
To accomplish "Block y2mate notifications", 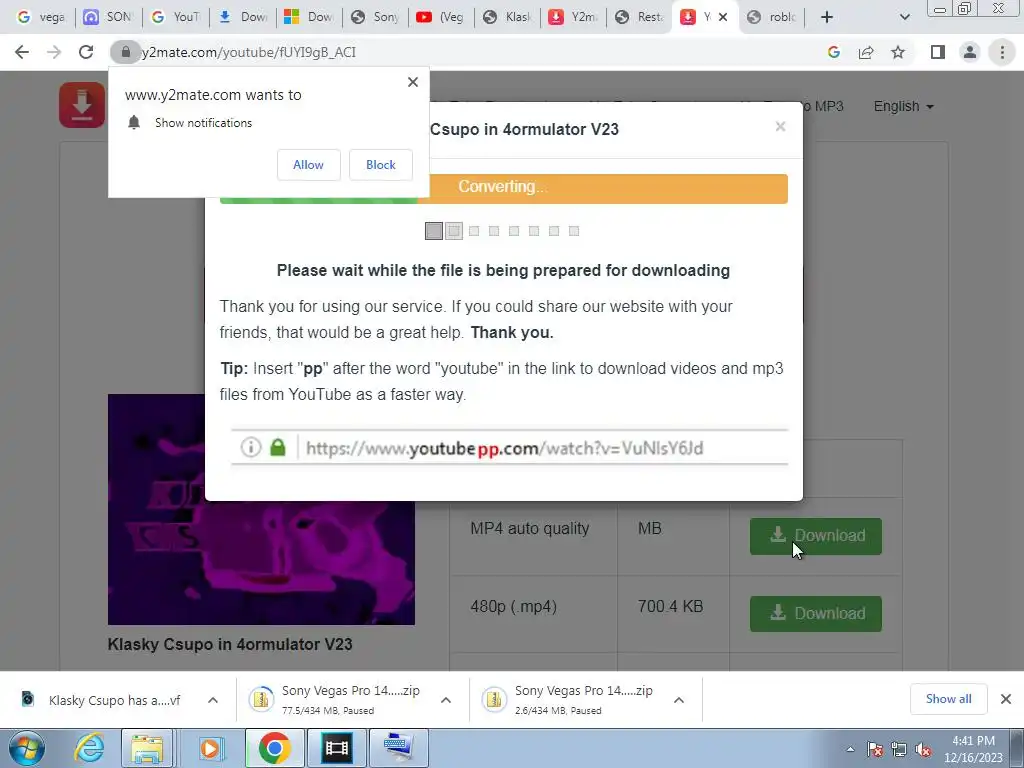I will coord(381,165).
